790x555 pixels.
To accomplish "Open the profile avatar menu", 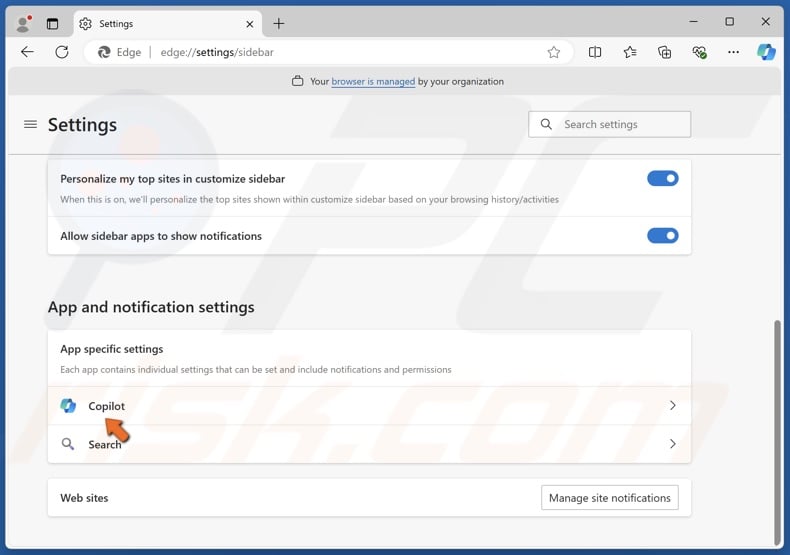I will tap(23, 24).
